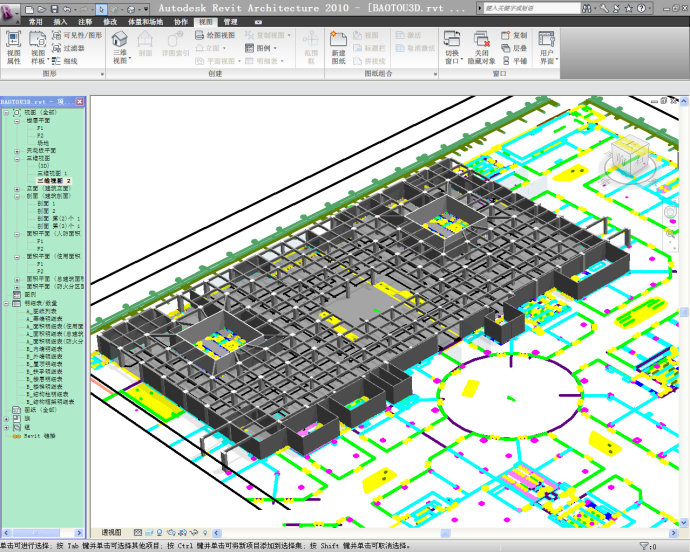Select the Modify pointer tool in quick-access toolbar
Image resolution: width=690 pixels, height=552 pixels.
[x=101, y=9]
